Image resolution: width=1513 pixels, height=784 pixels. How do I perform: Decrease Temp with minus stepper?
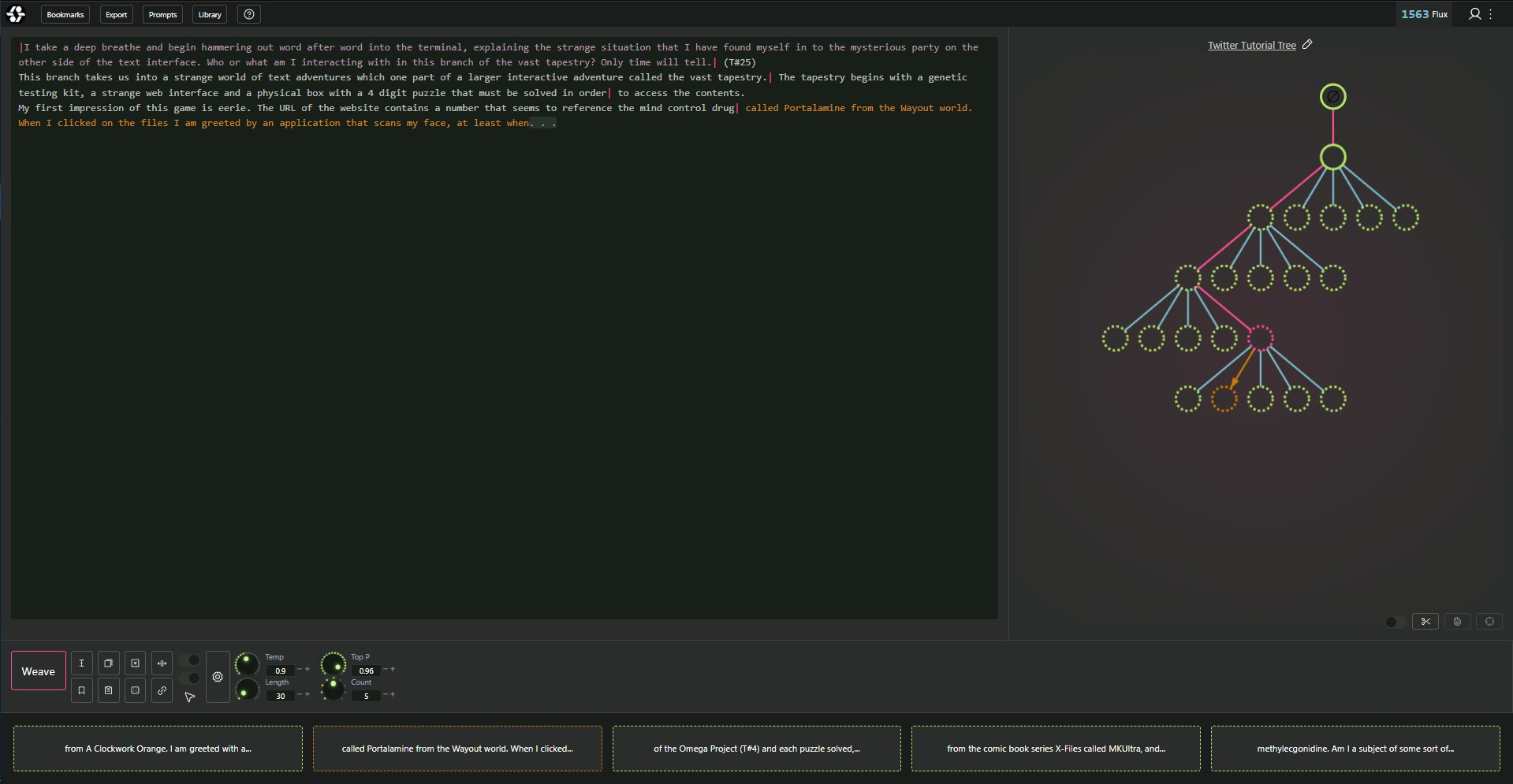tap(299, 670)
